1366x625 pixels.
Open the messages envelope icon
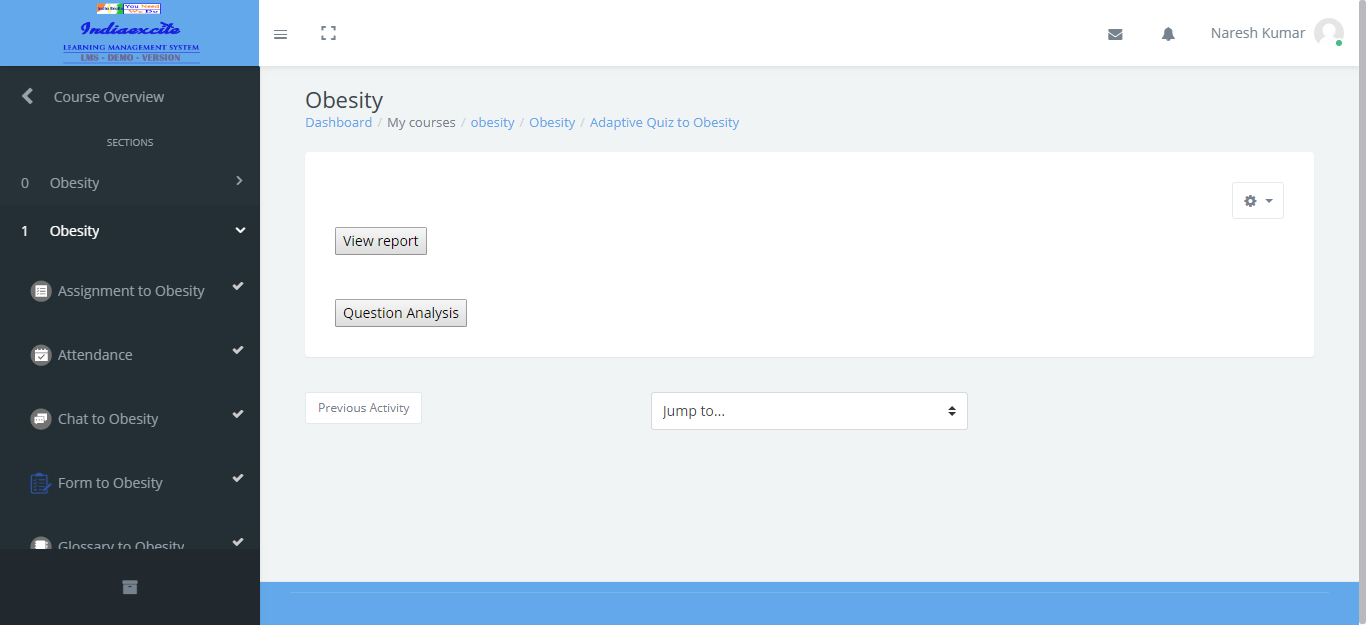[x=1115, y=34]
